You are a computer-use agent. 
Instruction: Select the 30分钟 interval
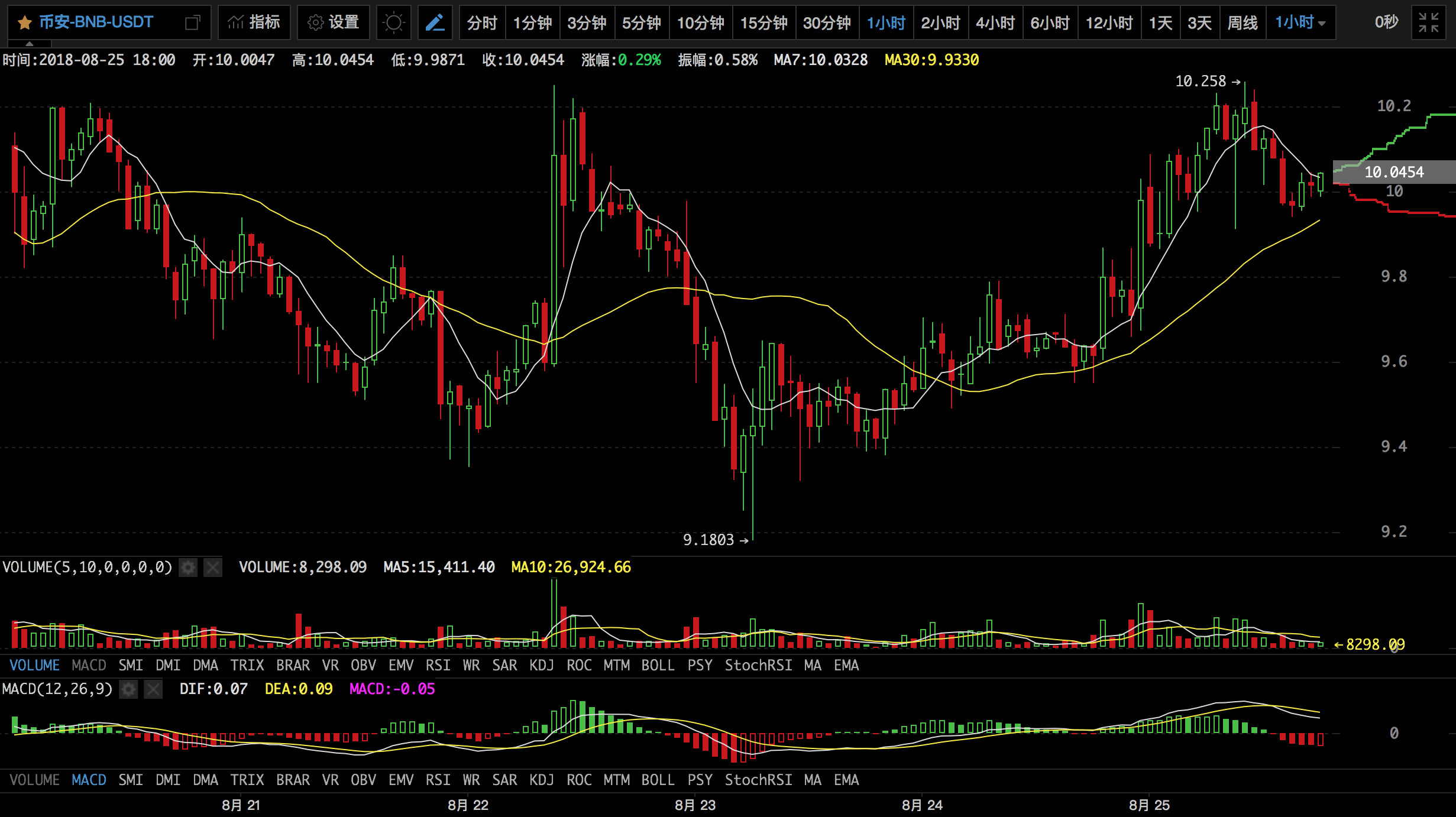tap(827, 23)
